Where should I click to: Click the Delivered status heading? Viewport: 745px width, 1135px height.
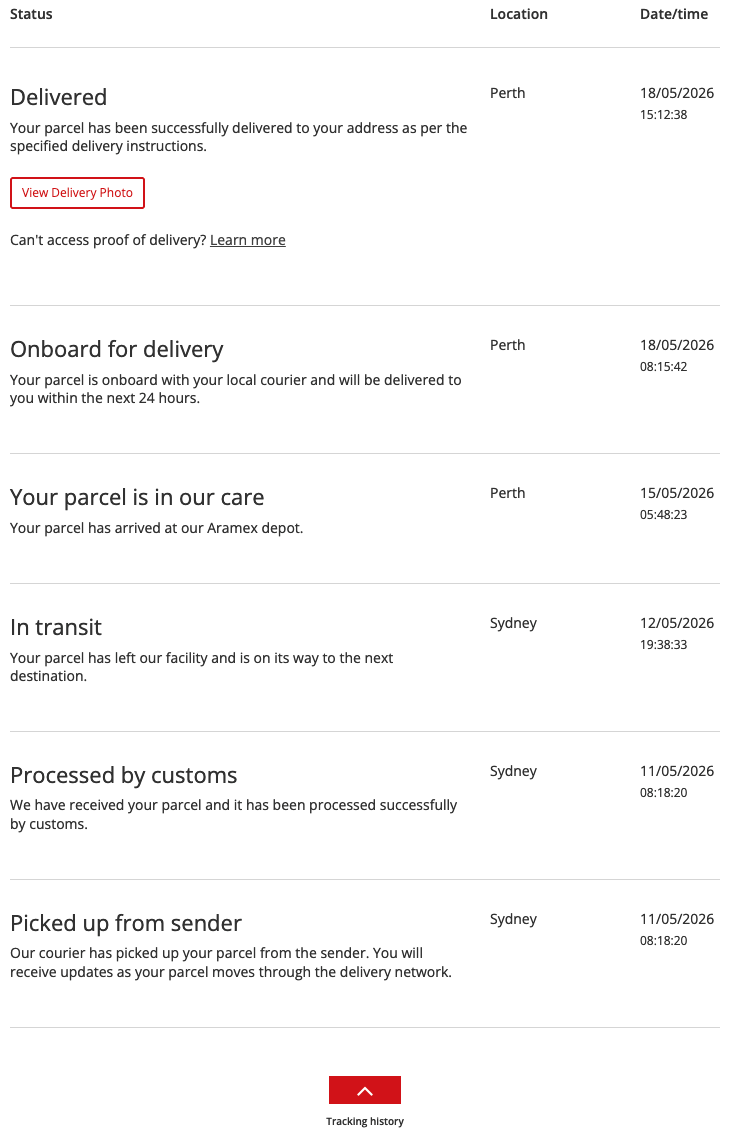tap(59, 97)
